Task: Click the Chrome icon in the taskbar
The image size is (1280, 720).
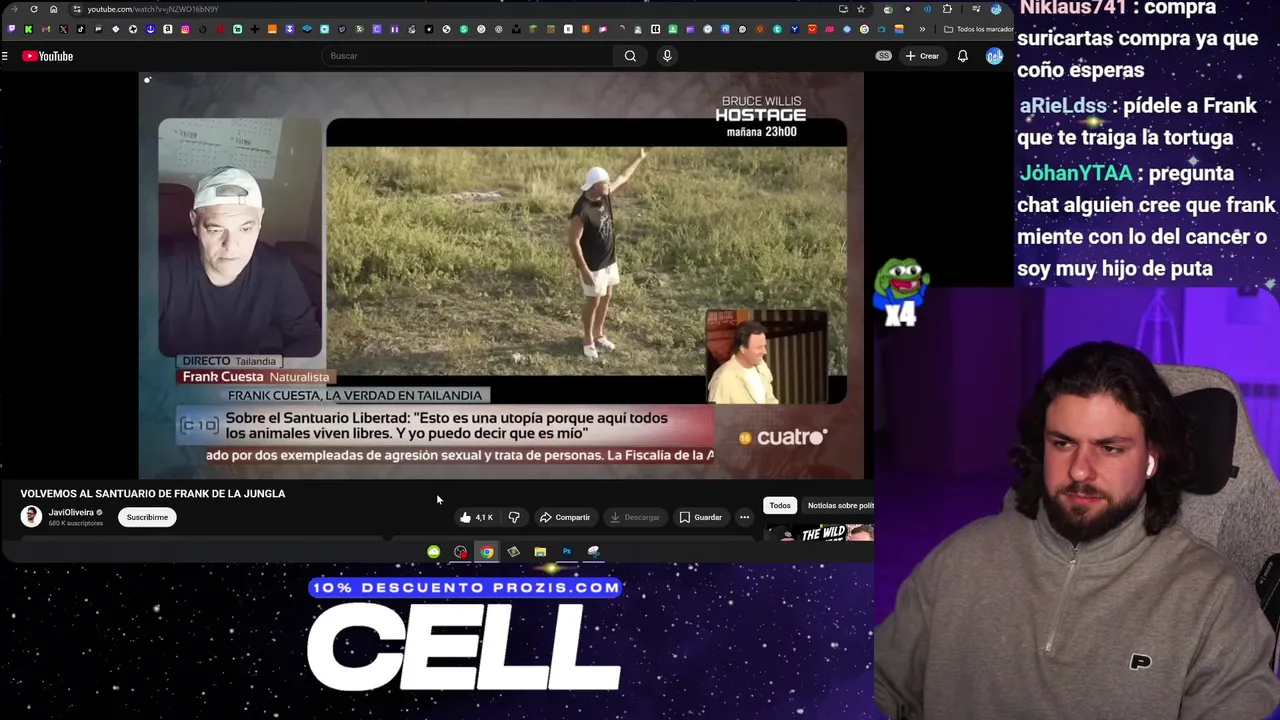Action: click(486, 551)
